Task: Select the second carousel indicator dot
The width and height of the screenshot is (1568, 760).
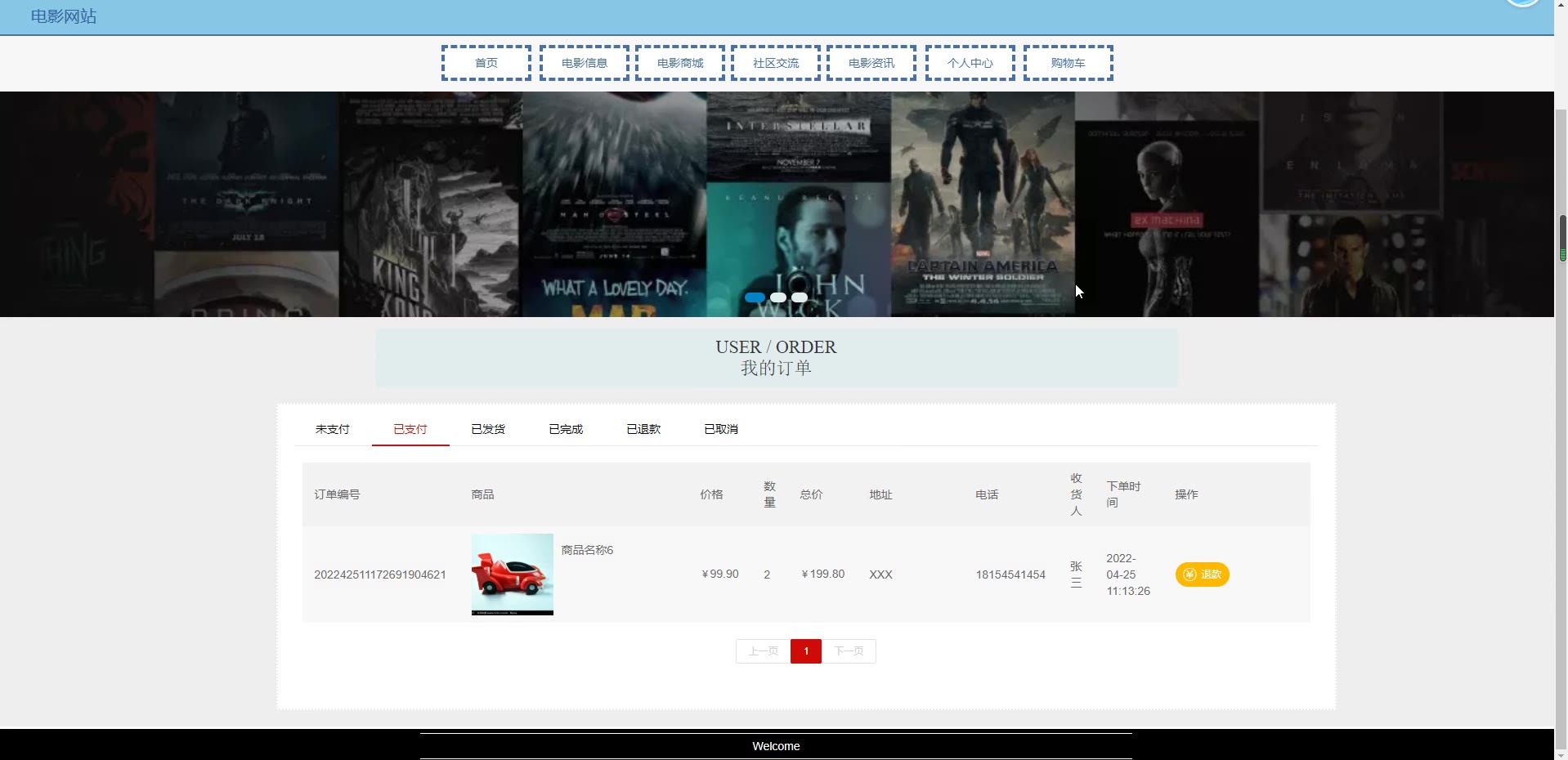Action: [x=778, y=297]
